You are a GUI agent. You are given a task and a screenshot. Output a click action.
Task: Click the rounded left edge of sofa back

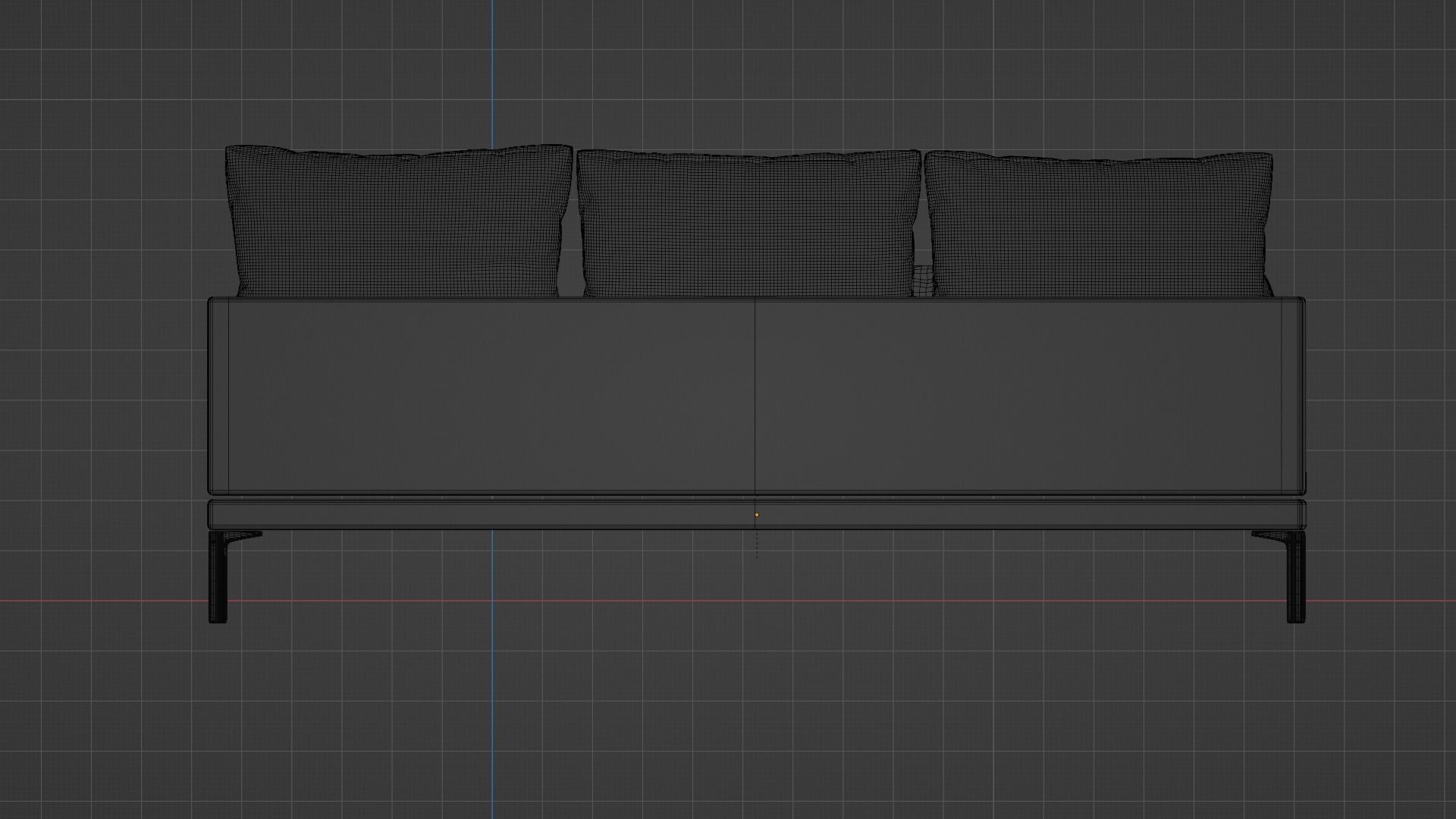point(218,394)
